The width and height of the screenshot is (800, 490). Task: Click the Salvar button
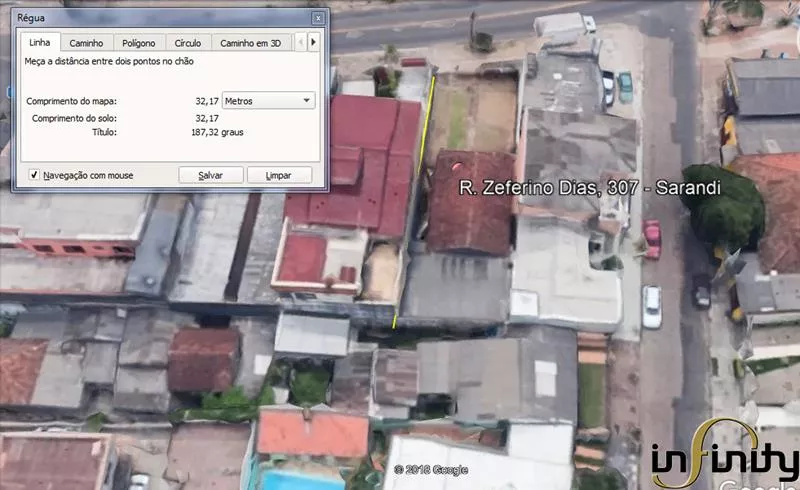point(211,175)
